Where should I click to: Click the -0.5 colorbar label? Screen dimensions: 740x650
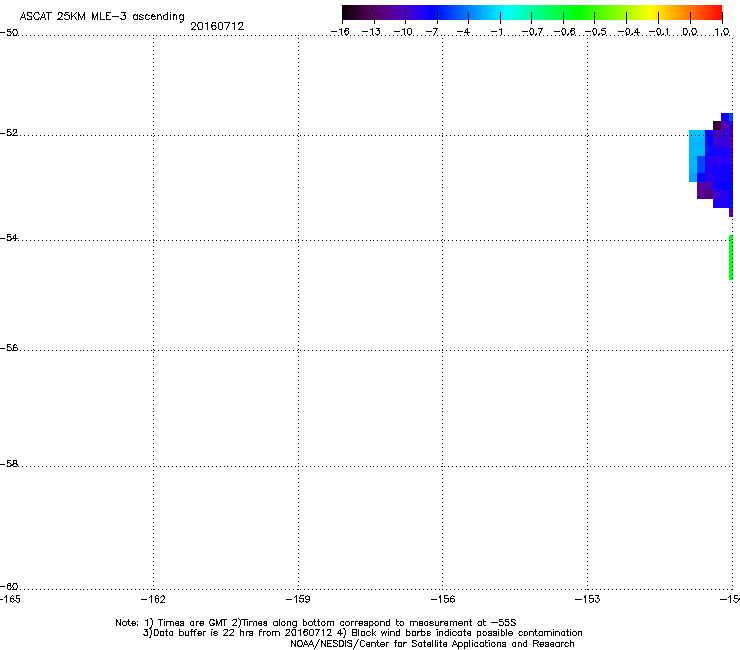click(x=596, y=32)
